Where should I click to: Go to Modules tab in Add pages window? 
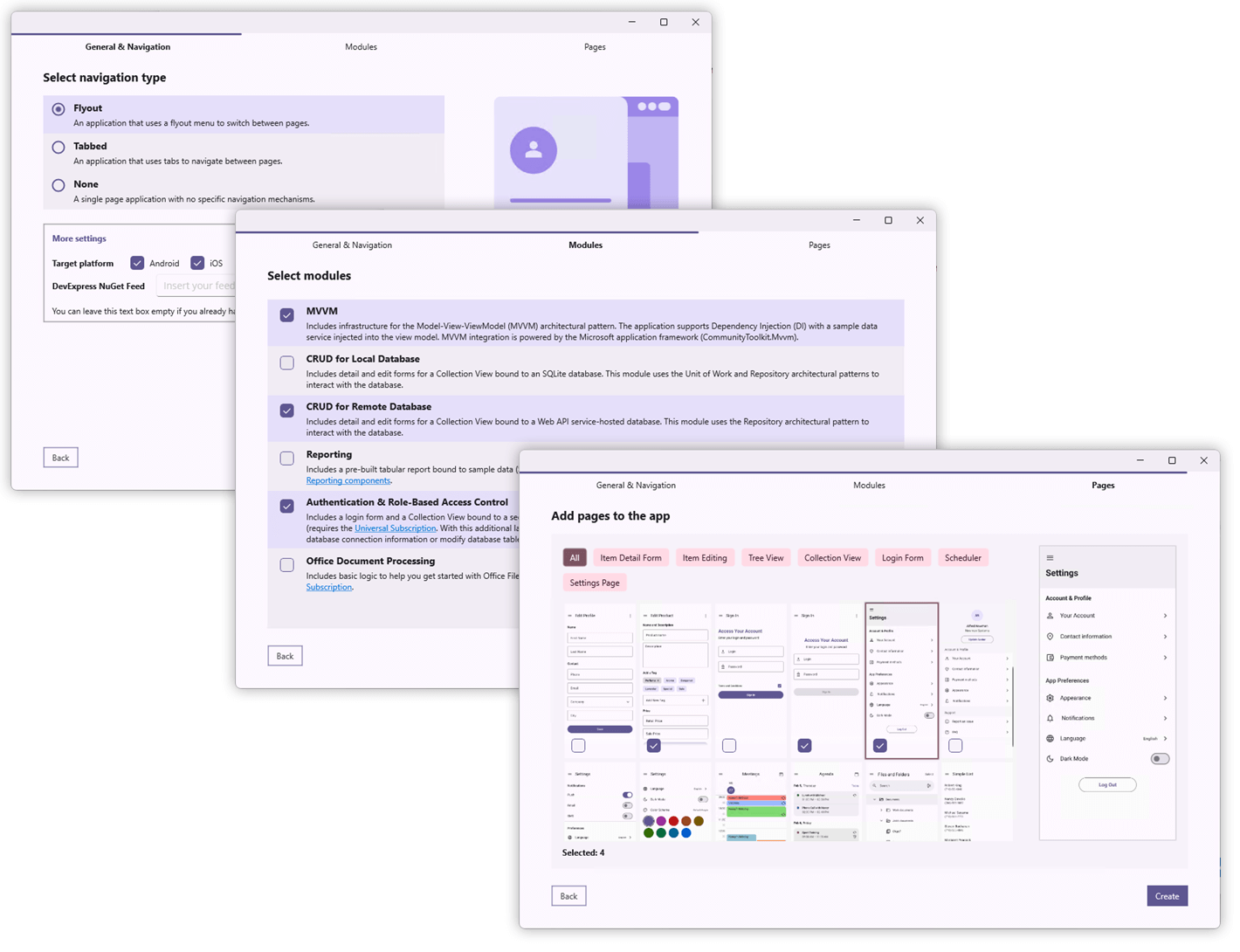pos(869,486)
